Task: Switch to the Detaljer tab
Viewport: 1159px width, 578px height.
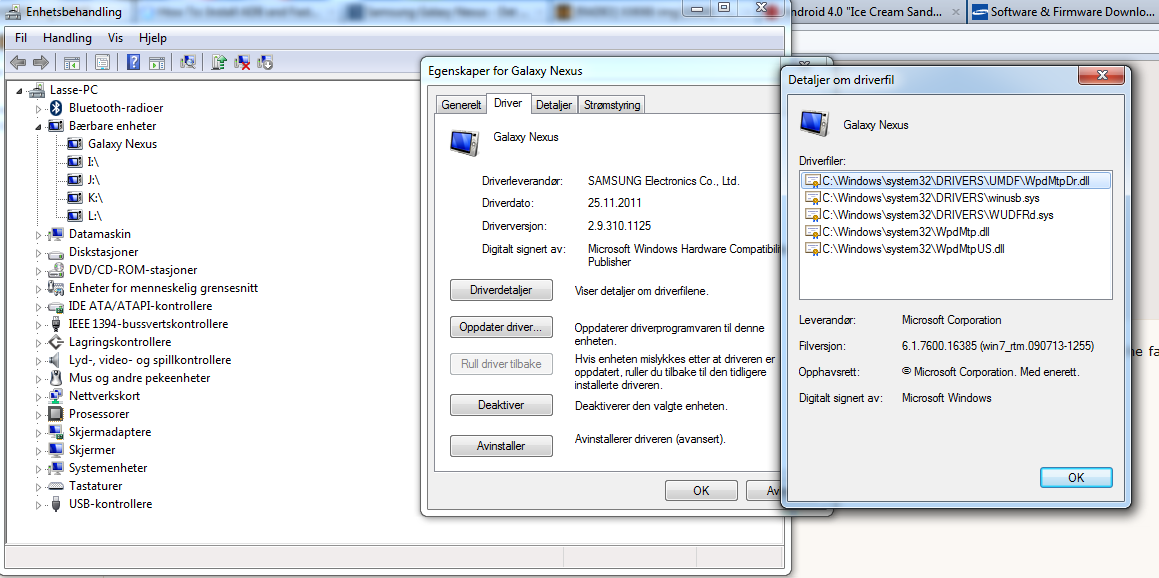Action: point(554,105)
